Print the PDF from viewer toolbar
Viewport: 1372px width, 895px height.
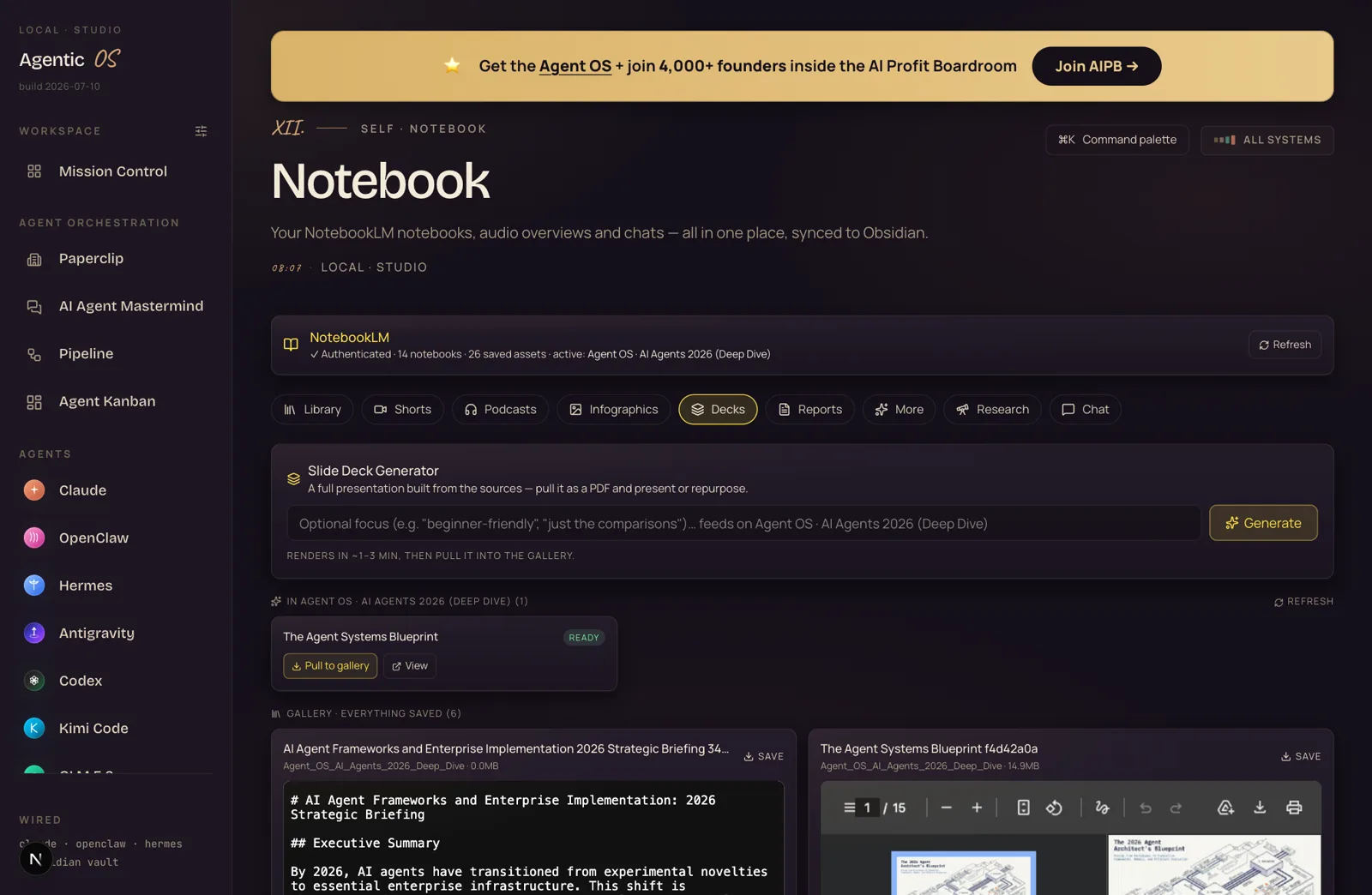coord(1294,808)
